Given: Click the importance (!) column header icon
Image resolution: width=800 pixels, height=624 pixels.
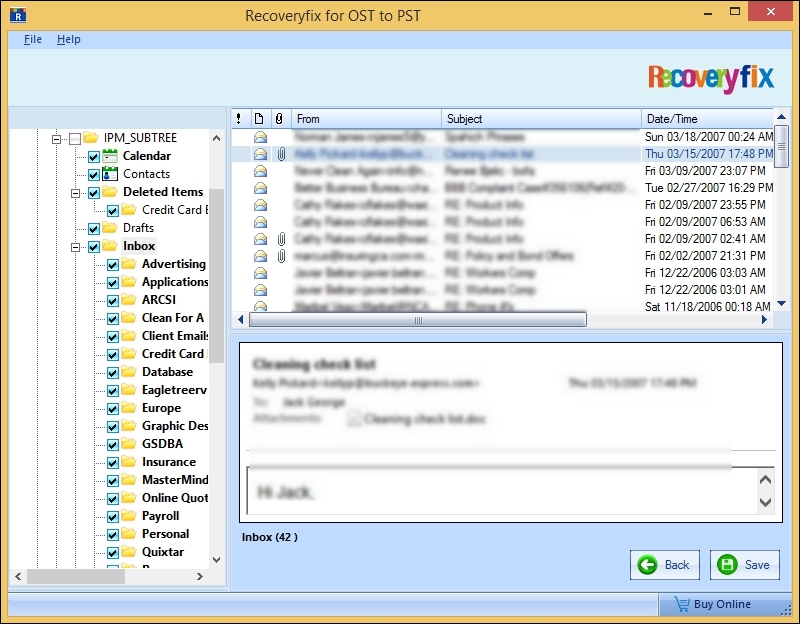Looking at the screenshot, I should pyautogui.click(x=238, y=118).
